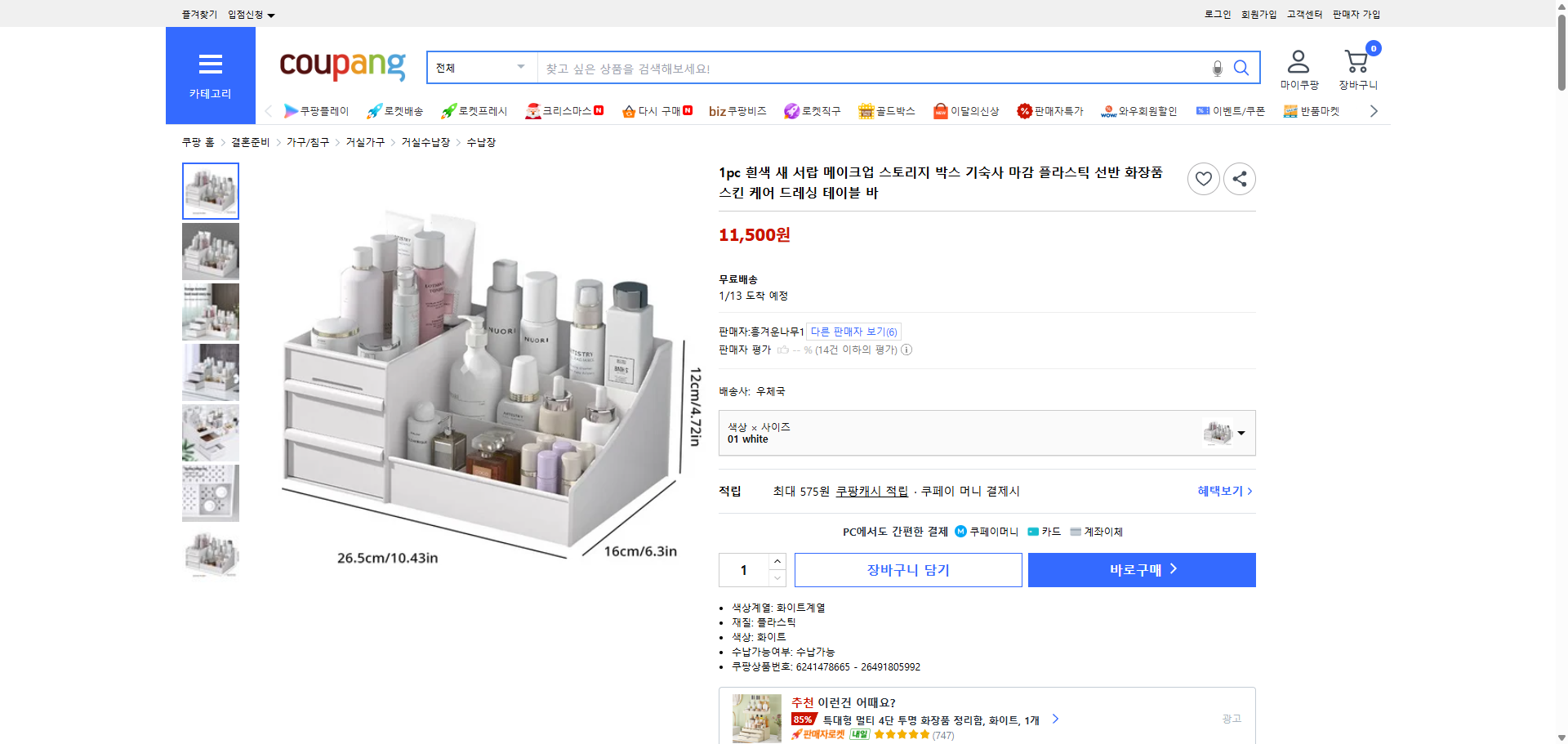
Task: Click the 바로구매 purchase button
Action: click(x=1140, y=569)
